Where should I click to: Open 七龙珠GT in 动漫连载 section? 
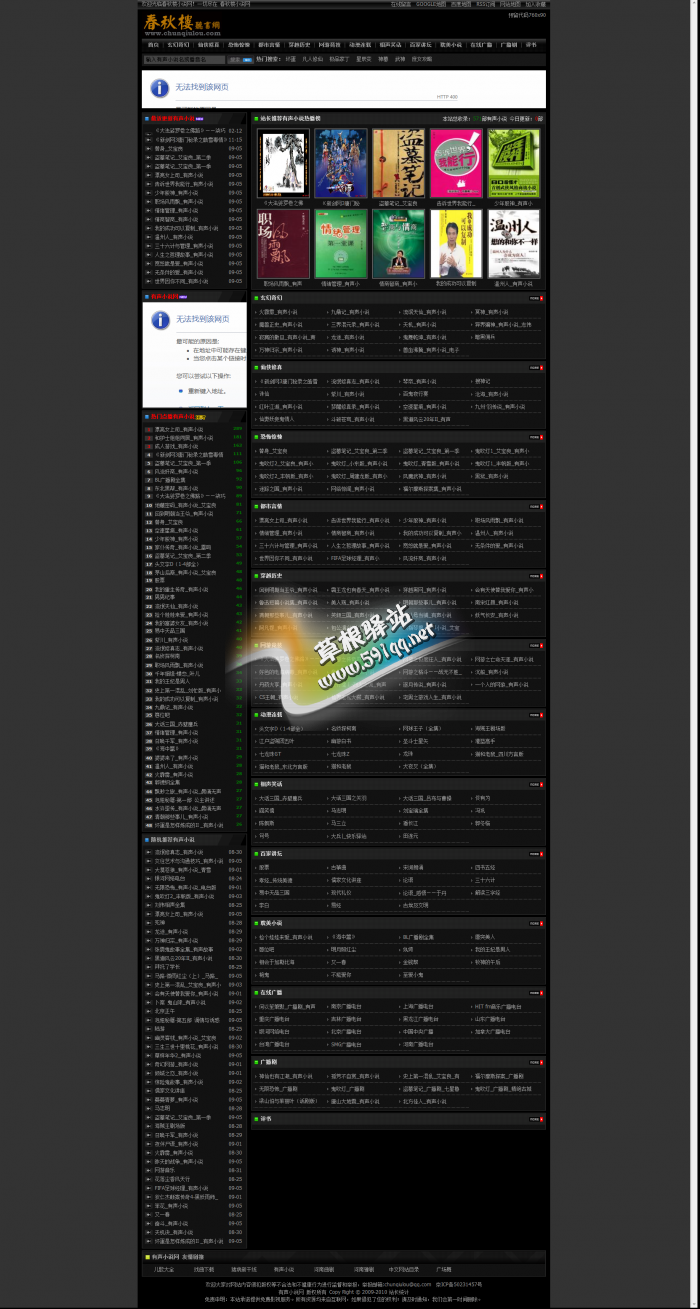[272, 753]
